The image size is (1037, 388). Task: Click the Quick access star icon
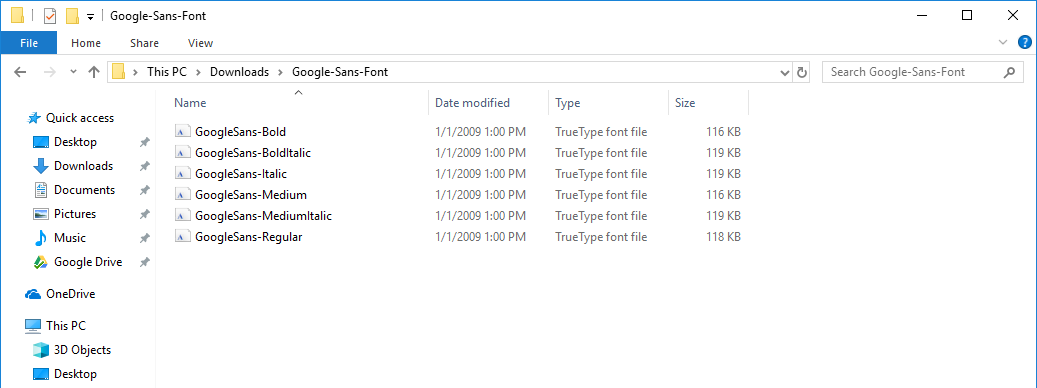(33, 118)
